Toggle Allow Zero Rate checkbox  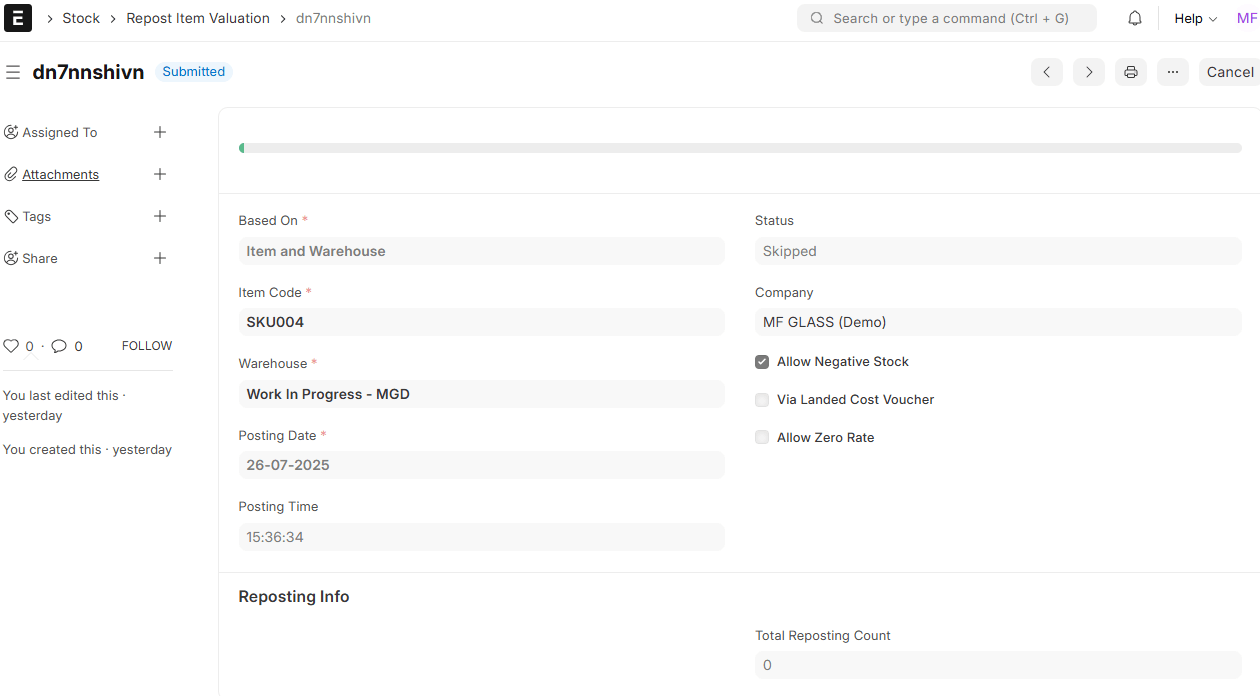point(762,438)
